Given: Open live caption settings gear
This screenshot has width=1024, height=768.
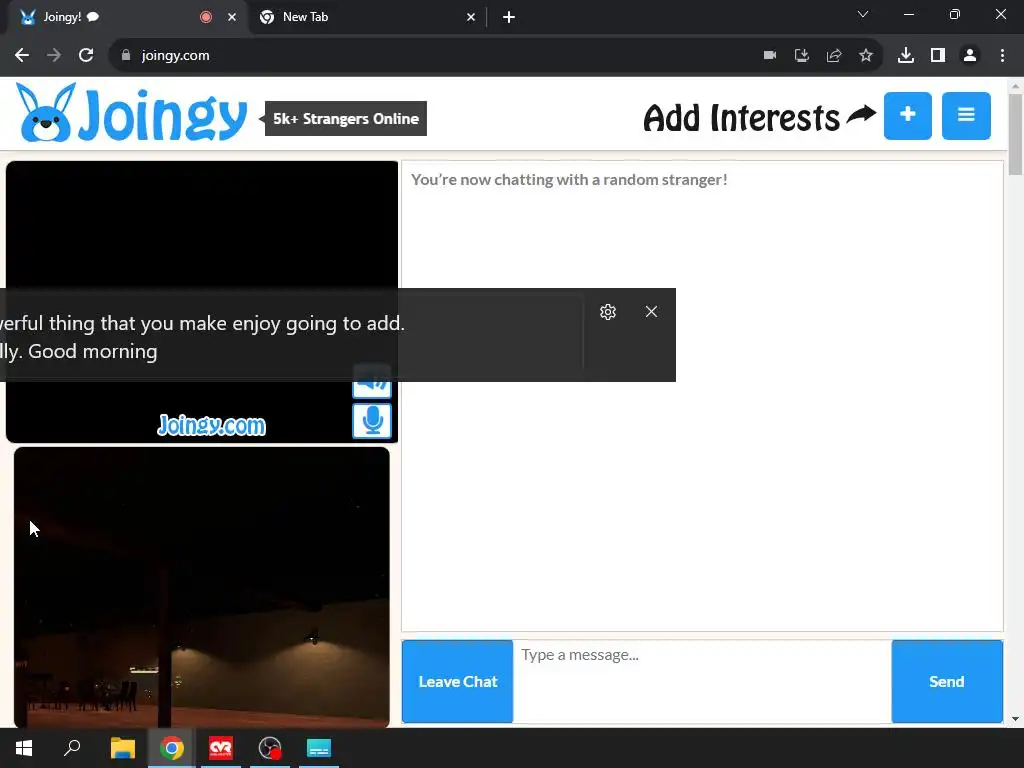Looking at the screenshot, I should click(607, 312).
